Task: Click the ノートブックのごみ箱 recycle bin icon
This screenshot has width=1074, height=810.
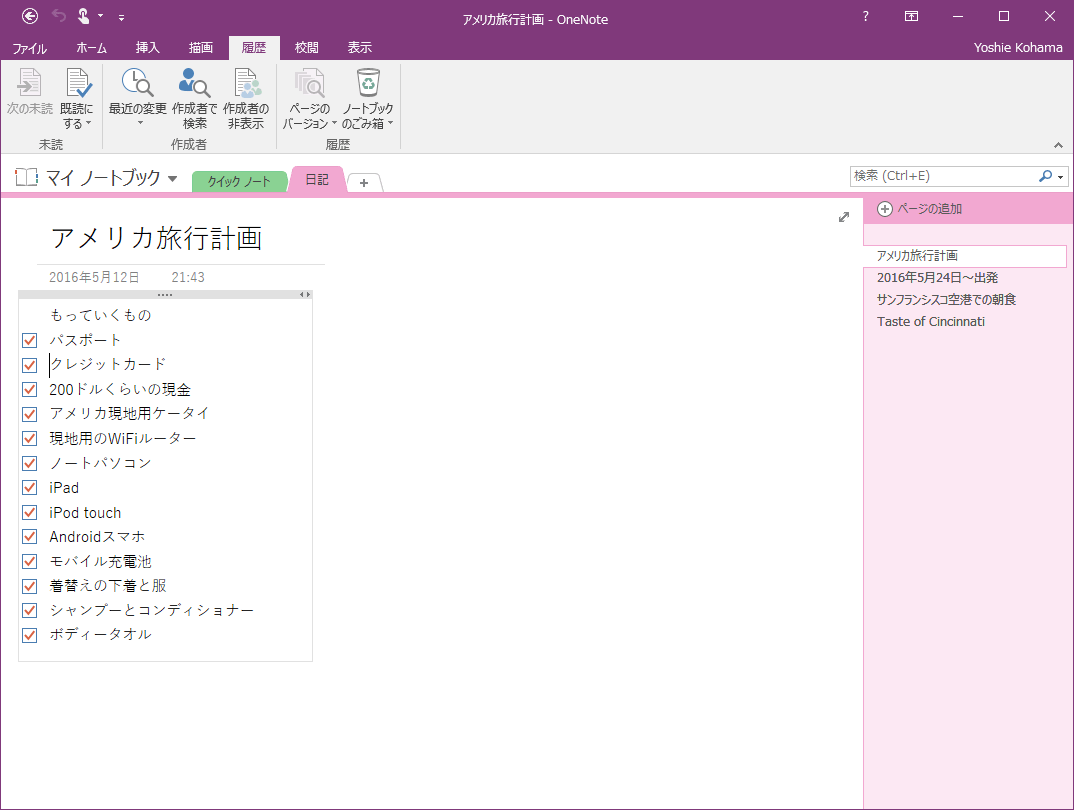Action: [x=368, y=82]
